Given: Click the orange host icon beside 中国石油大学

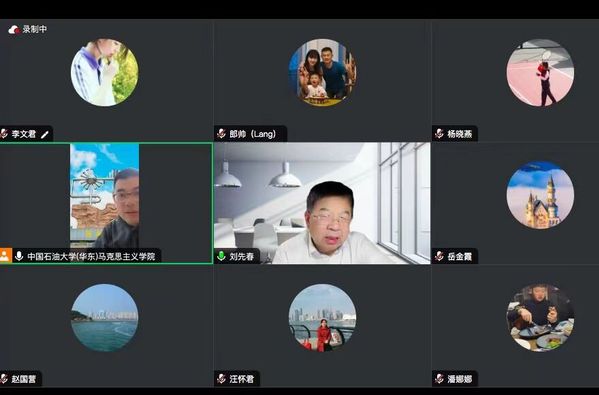Looking at the screenshot, I should (x=5, y=255).
